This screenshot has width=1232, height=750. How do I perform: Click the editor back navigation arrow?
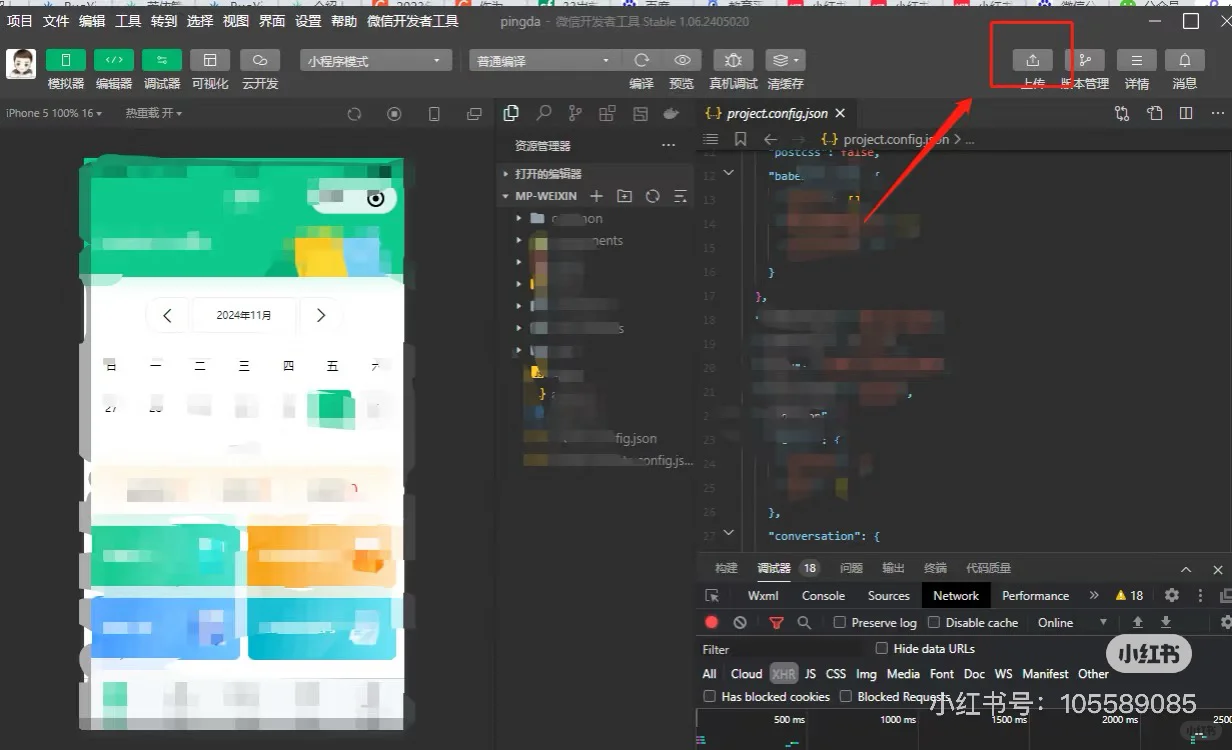[x=770, y=139]
